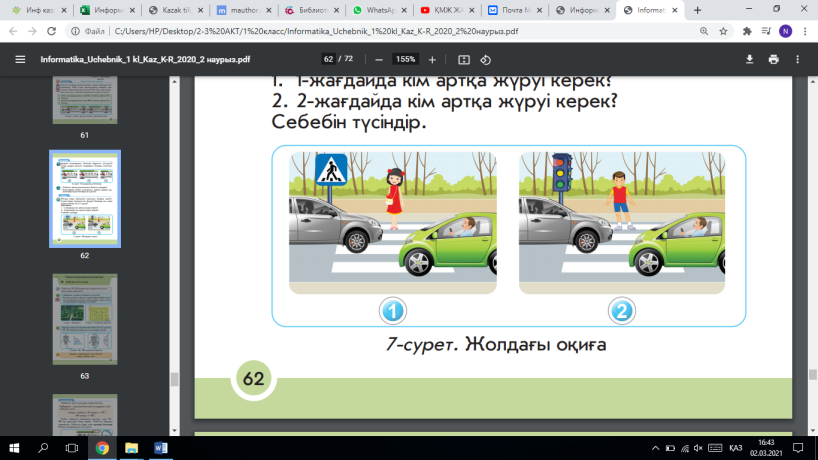Switch input language ҚАЗ
818x460 pixels.
coord(736,448)
